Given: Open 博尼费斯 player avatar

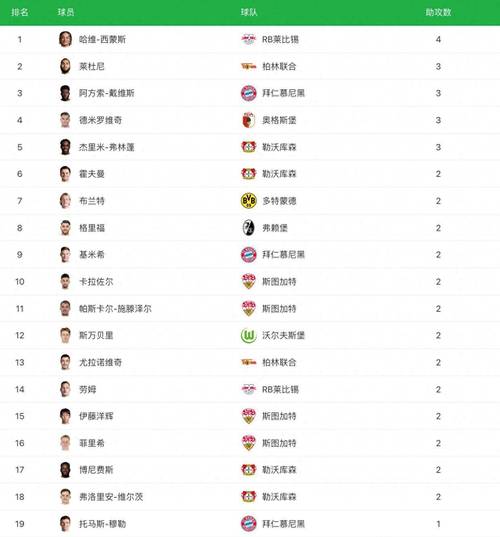Looking at the screenshot, I should coord(65,470).
